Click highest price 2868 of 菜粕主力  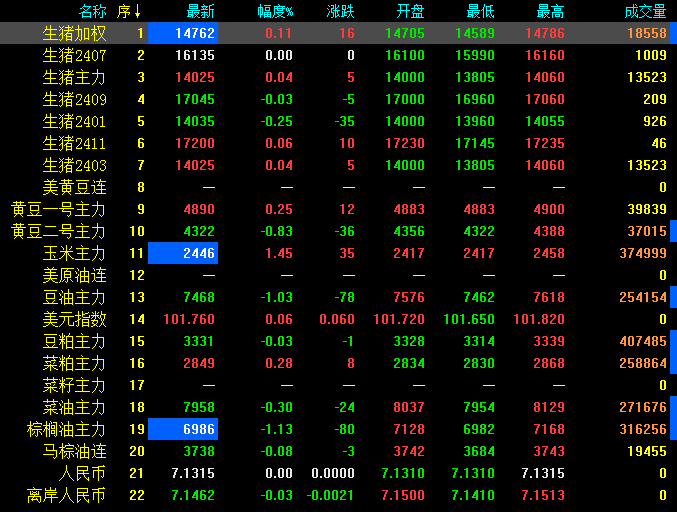[x=549, y=363]
